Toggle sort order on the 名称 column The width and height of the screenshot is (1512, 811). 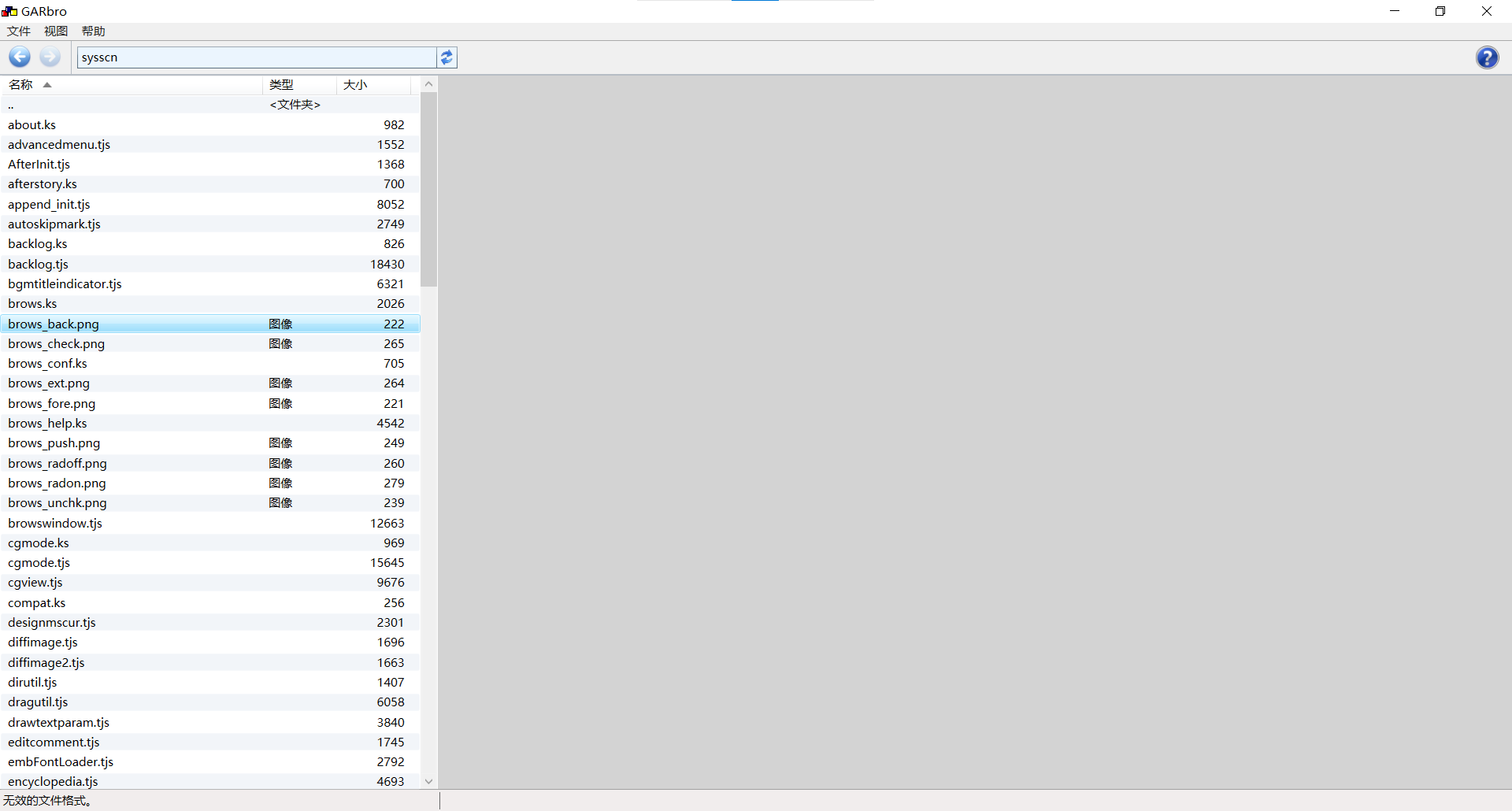(x=20, y=84)
